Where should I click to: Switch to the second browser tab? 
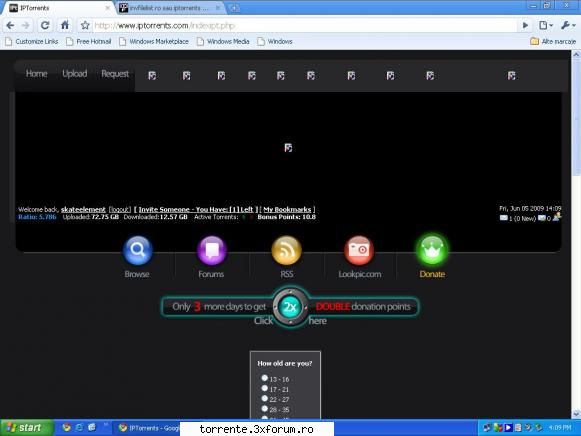coord(170,8)
